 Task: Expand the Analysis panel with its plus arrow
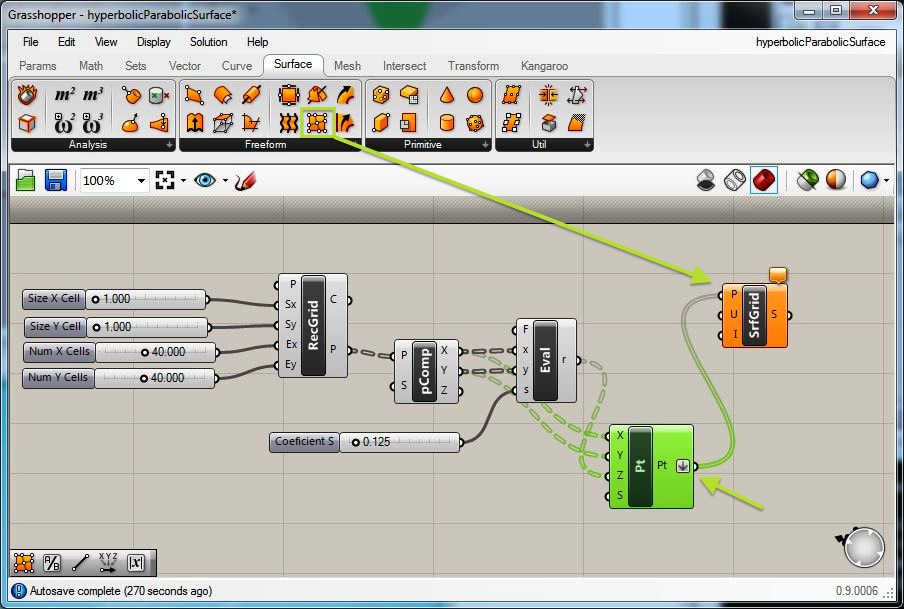pyautogui.click(x=169, y=145)
